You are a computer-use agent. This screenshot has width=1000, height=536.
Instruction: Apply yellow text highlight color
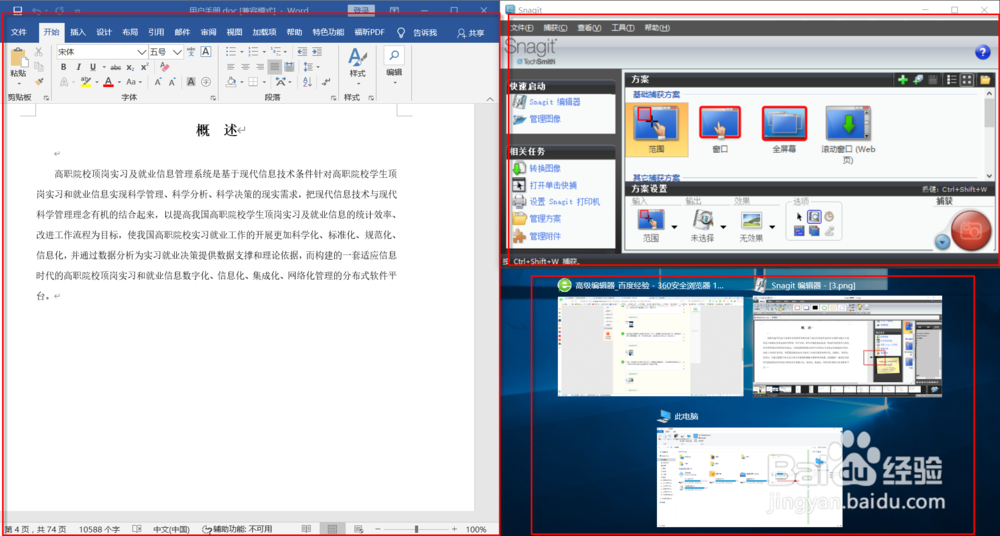click(x=85, y=82)
